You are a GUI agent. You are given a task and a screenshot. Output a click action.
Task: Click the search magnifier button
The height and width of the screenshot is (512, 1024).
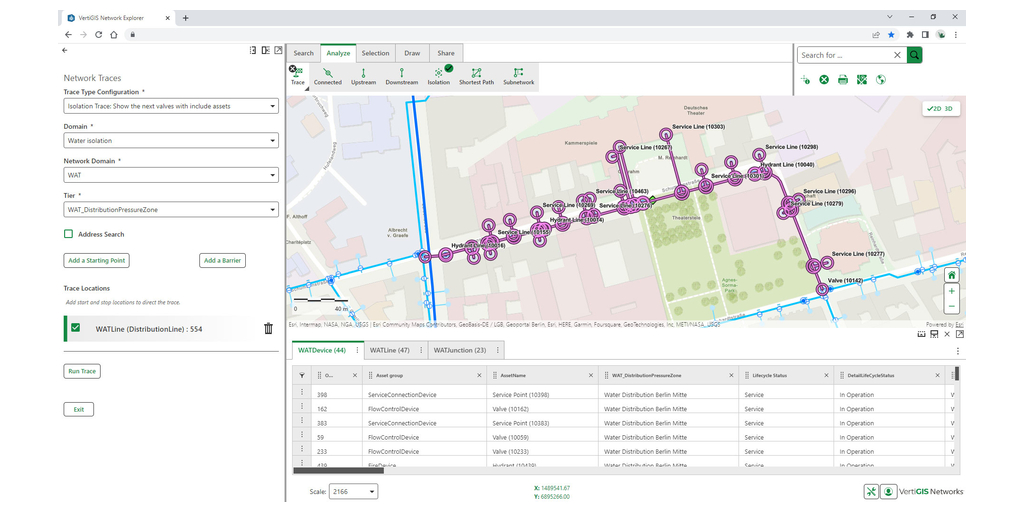click(914, 55)
